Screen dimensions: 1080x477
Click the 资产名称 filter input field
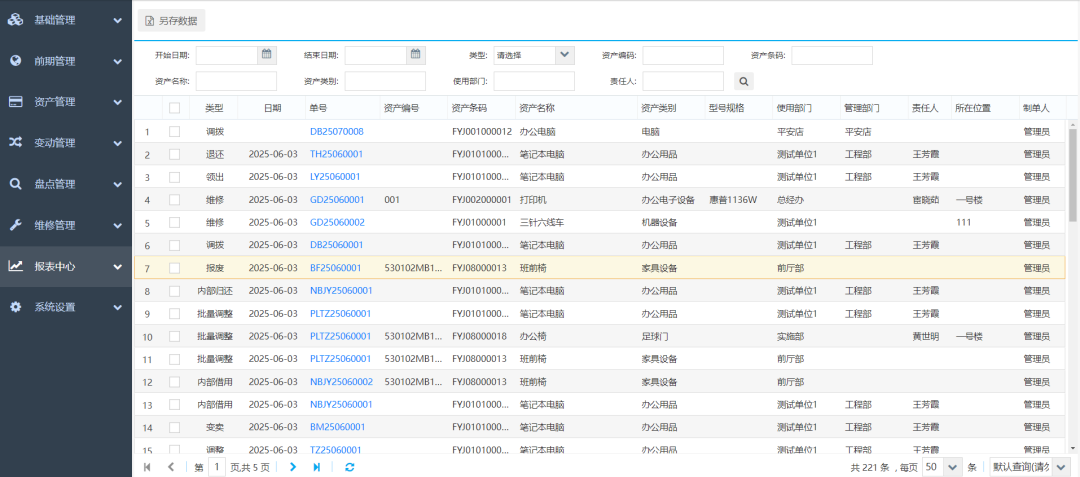tap(236, 81)
